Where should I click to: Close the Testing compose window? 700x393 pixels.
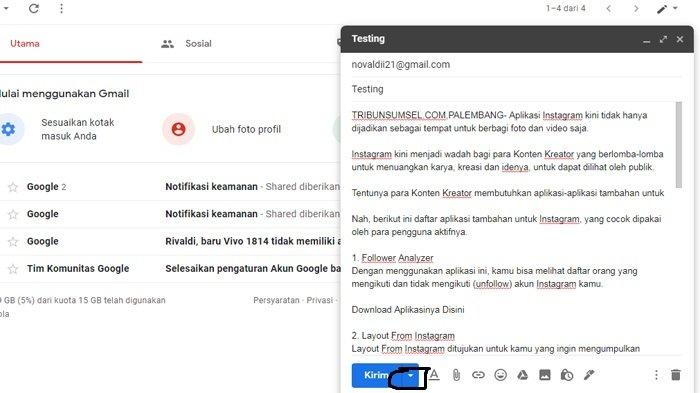pyautogui.click(x=680, y=39)
